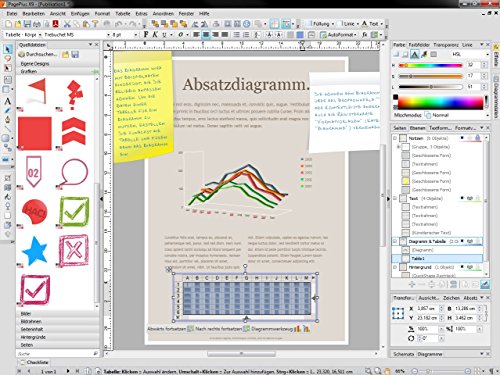Select the pointer tool in left toolbox
The image size is (500, 375).
click(x=8, y=50)
